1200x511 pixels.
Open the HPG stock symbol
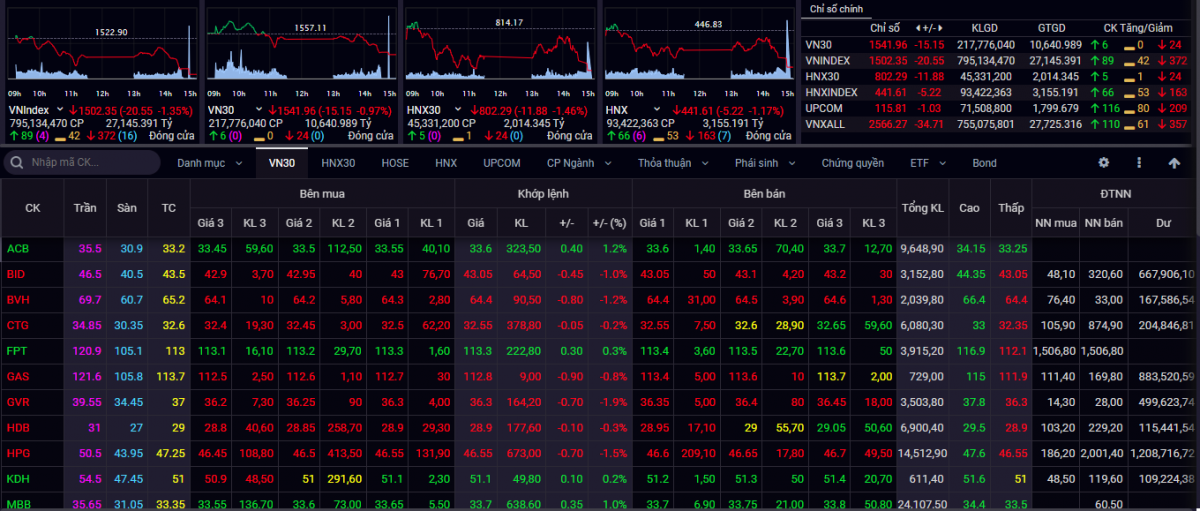(x=18, y=454)
